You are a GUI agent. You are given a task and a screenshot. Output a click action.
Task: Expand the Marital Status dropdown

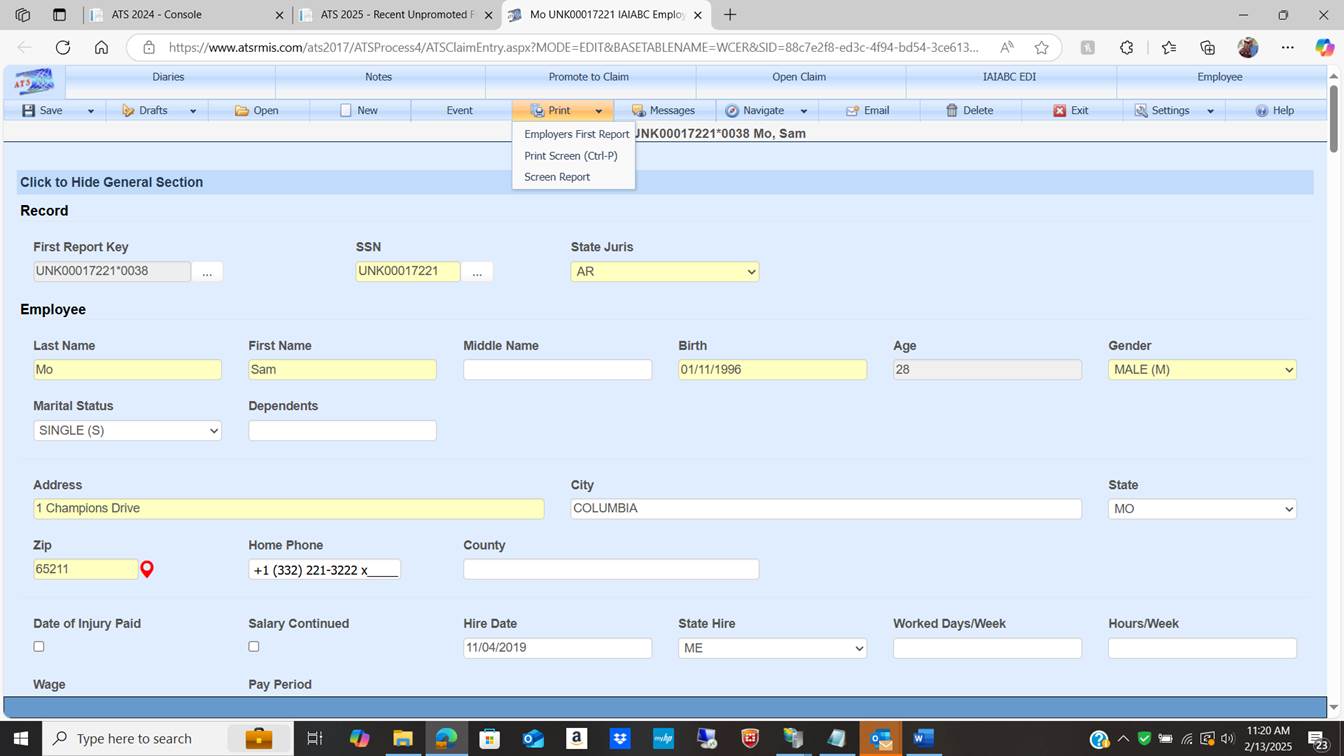coord(127,431)
